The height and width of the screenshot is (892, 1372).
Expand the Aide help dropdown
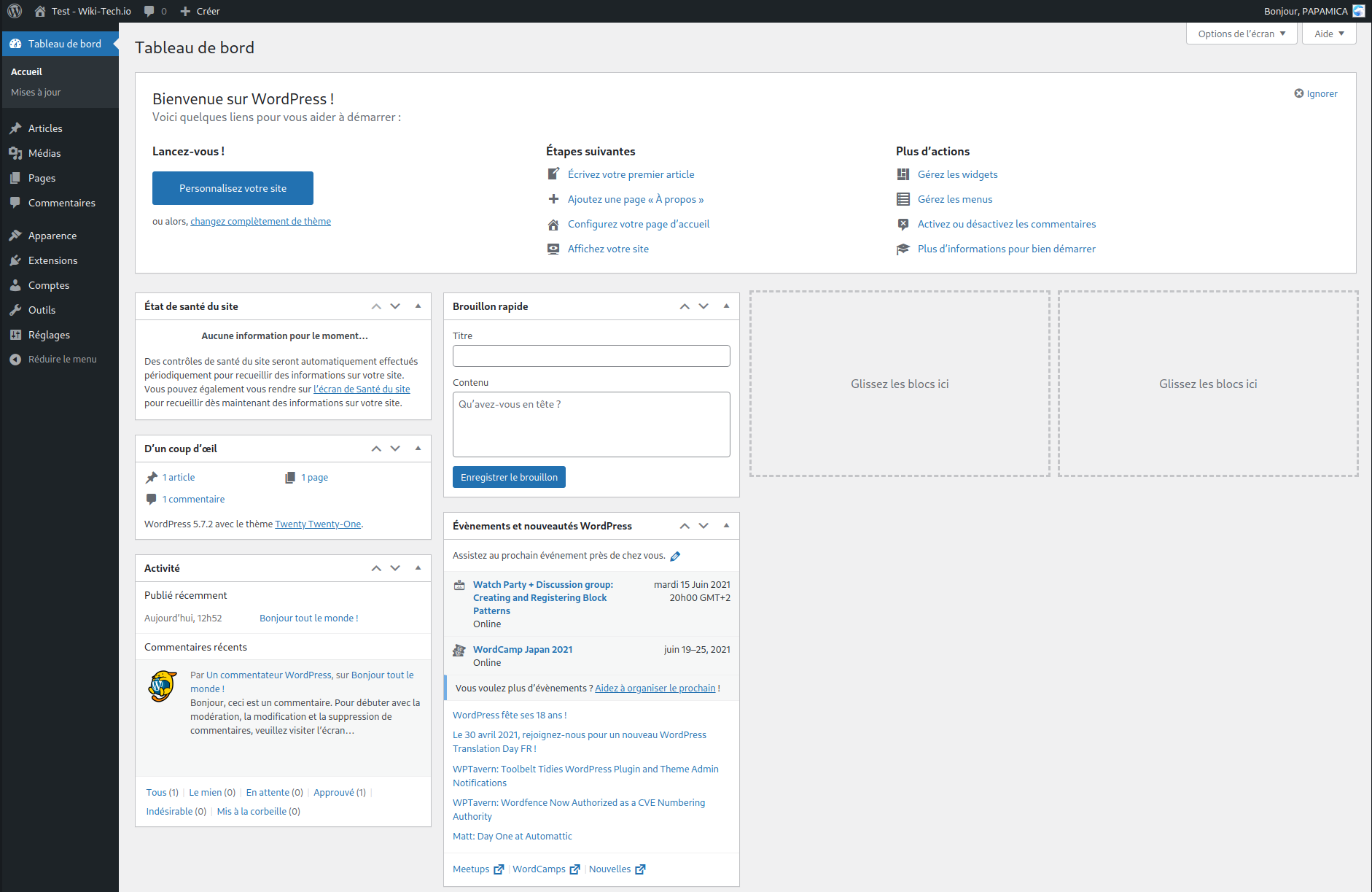pyautogui.click(x=1329, y=34)
